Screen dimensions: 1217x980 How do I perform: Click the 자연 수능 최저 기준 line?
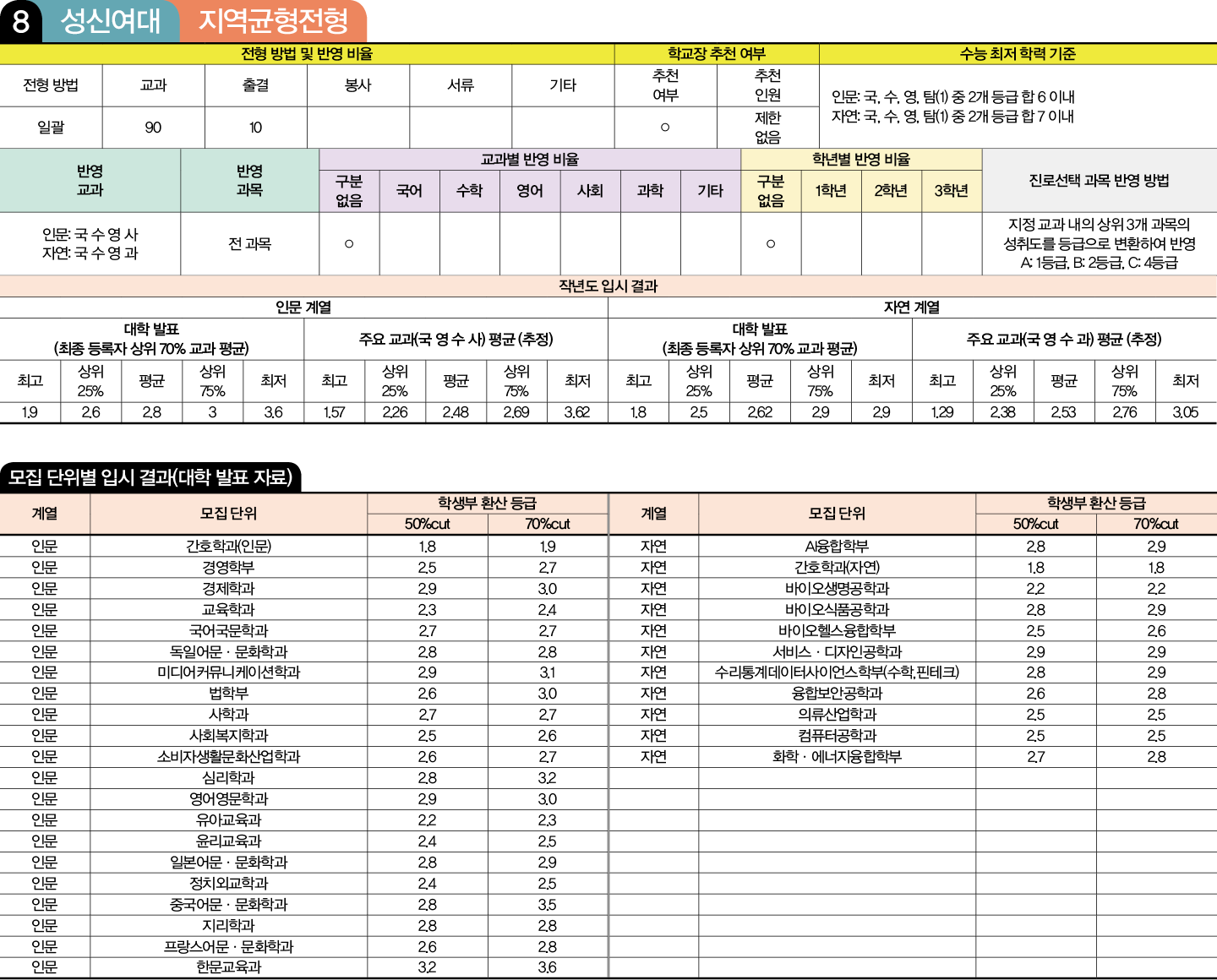pos(952,117)
